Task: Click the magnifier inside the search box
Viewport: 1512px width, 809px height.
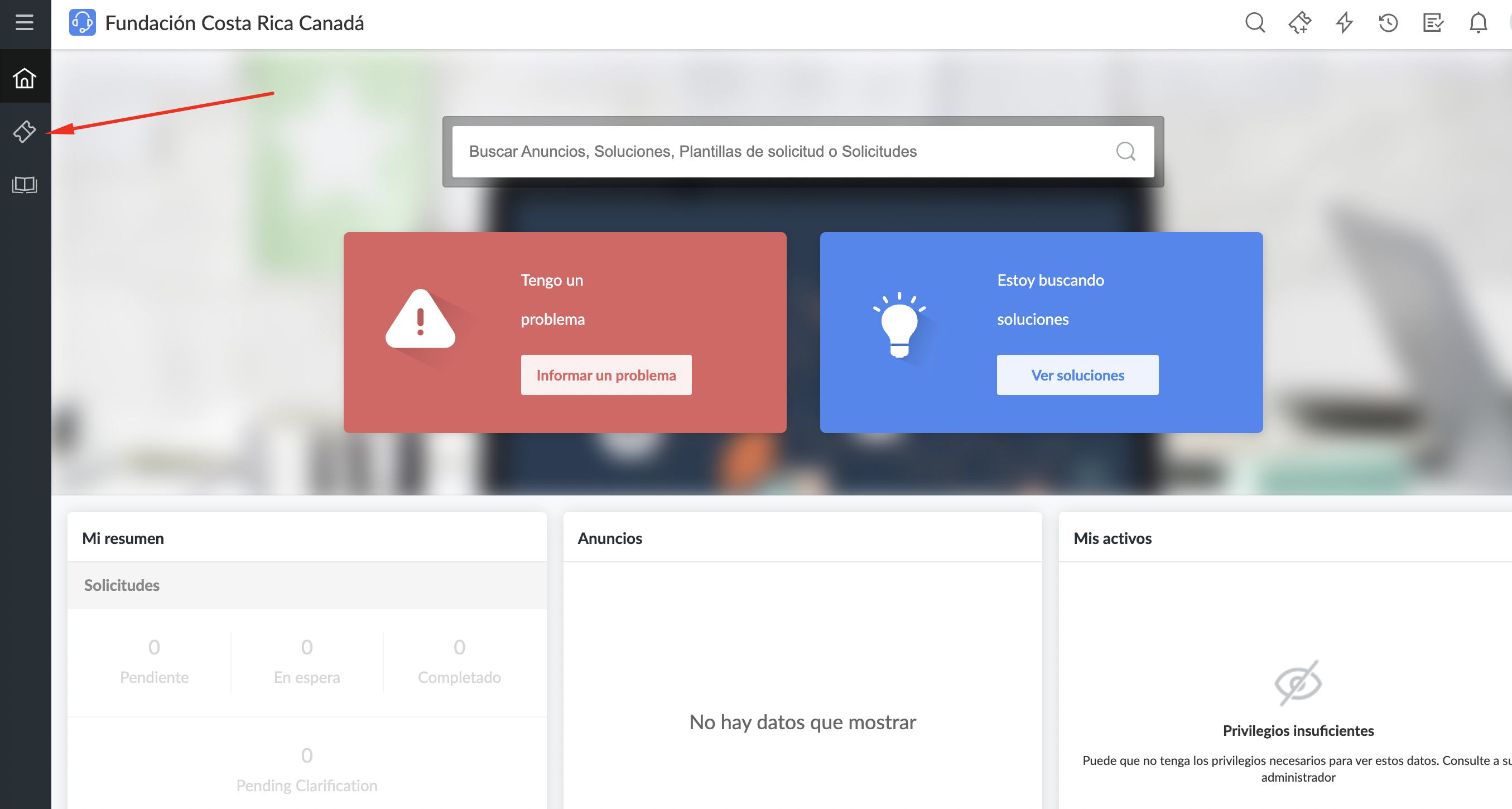Action: tap(1125, 151)
